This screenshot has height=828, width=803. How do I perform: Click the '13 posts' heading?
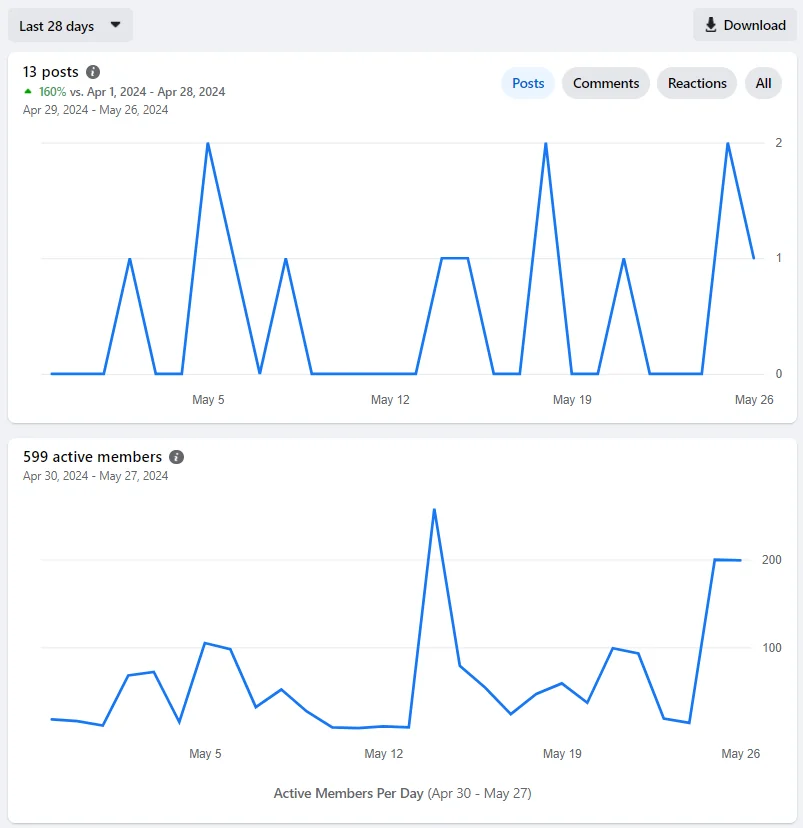[x=51, y=72]
